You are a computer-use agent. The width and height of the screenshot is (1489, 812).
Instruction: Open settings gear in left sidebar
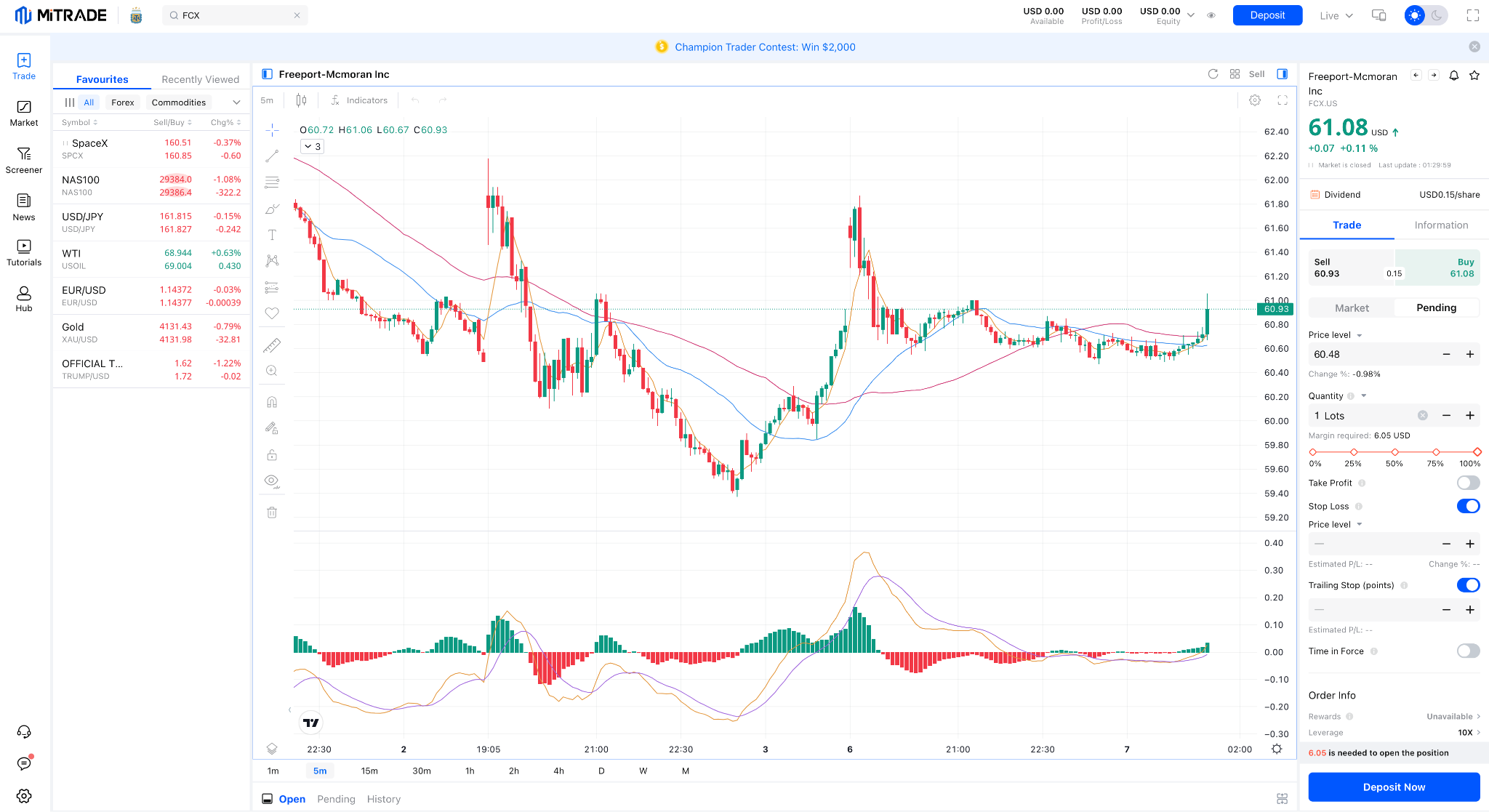[x=24, y=796]
